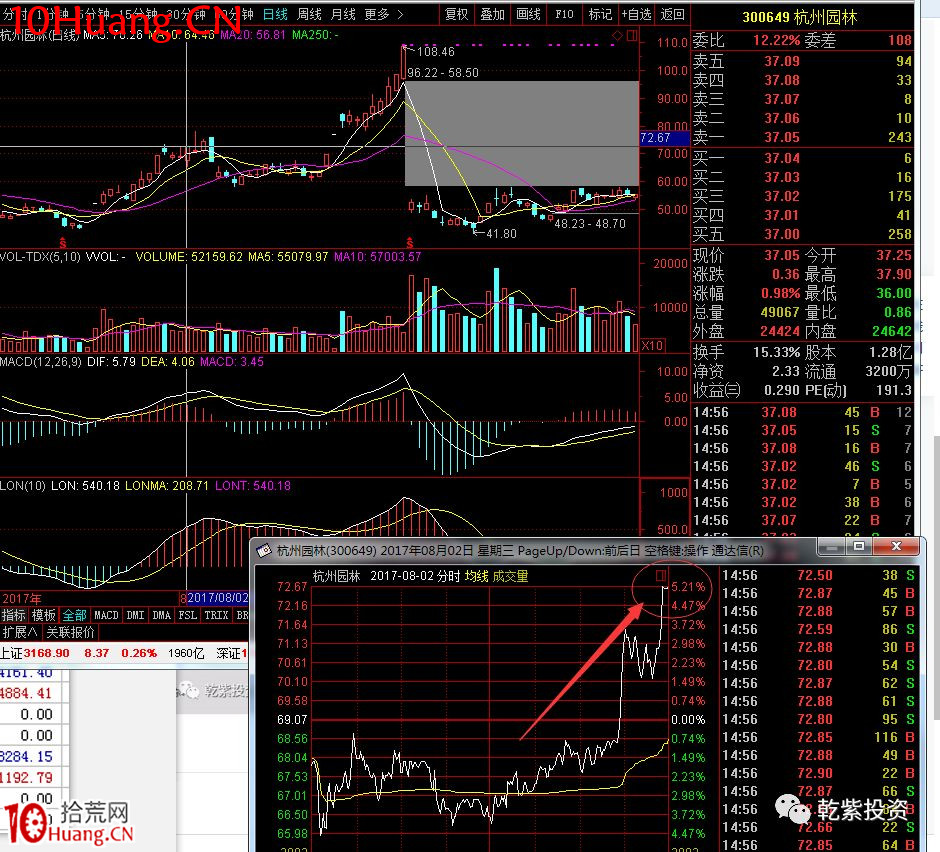This screenshot has height=852, width=940.
Task: Click the 现价 value 37.05
Action: pyautogui.click(x=782, y=255)
